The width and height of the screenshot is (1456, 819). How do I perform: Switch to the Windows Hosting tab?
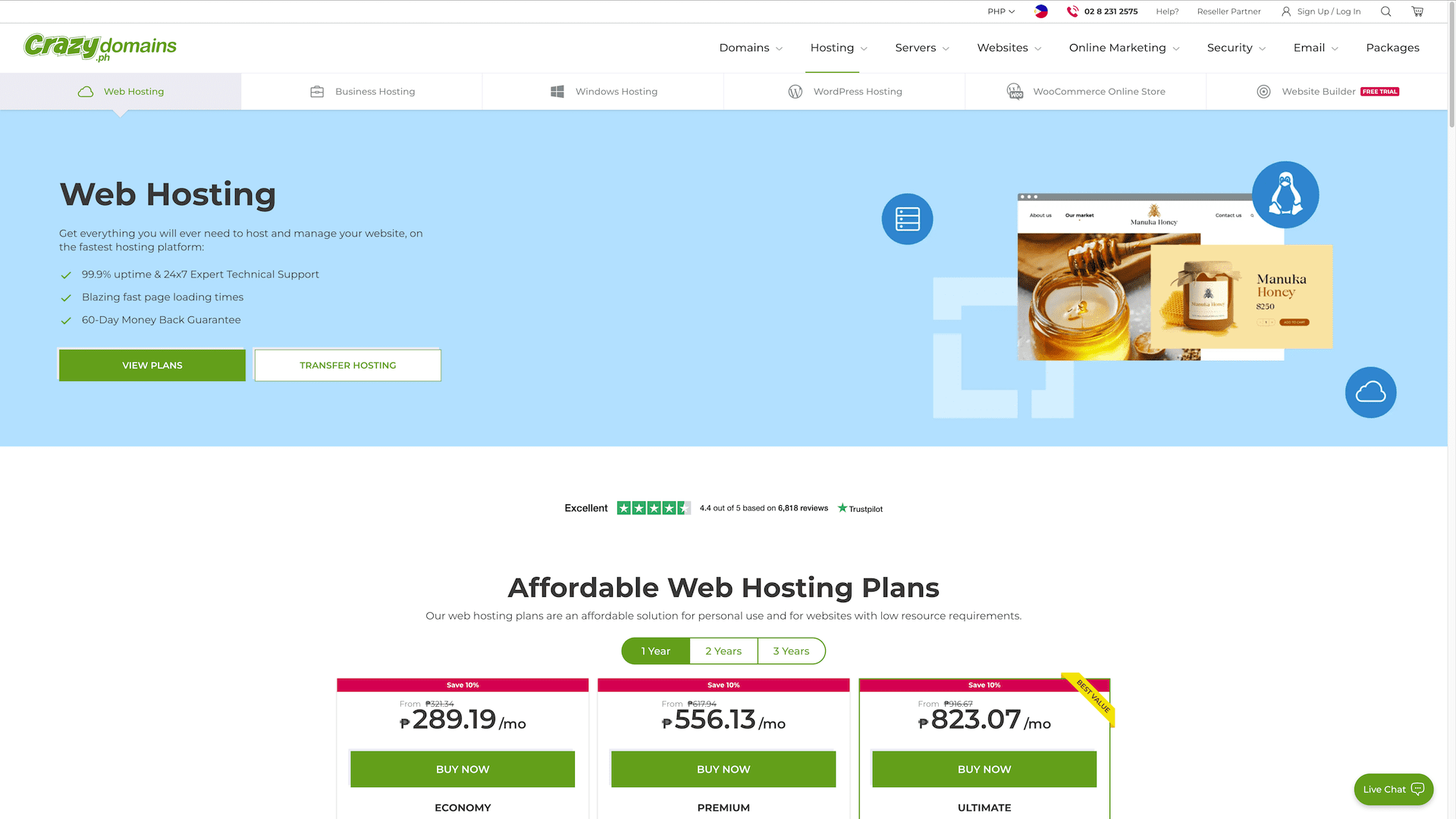pyautogui.click(x=603, y=92)
